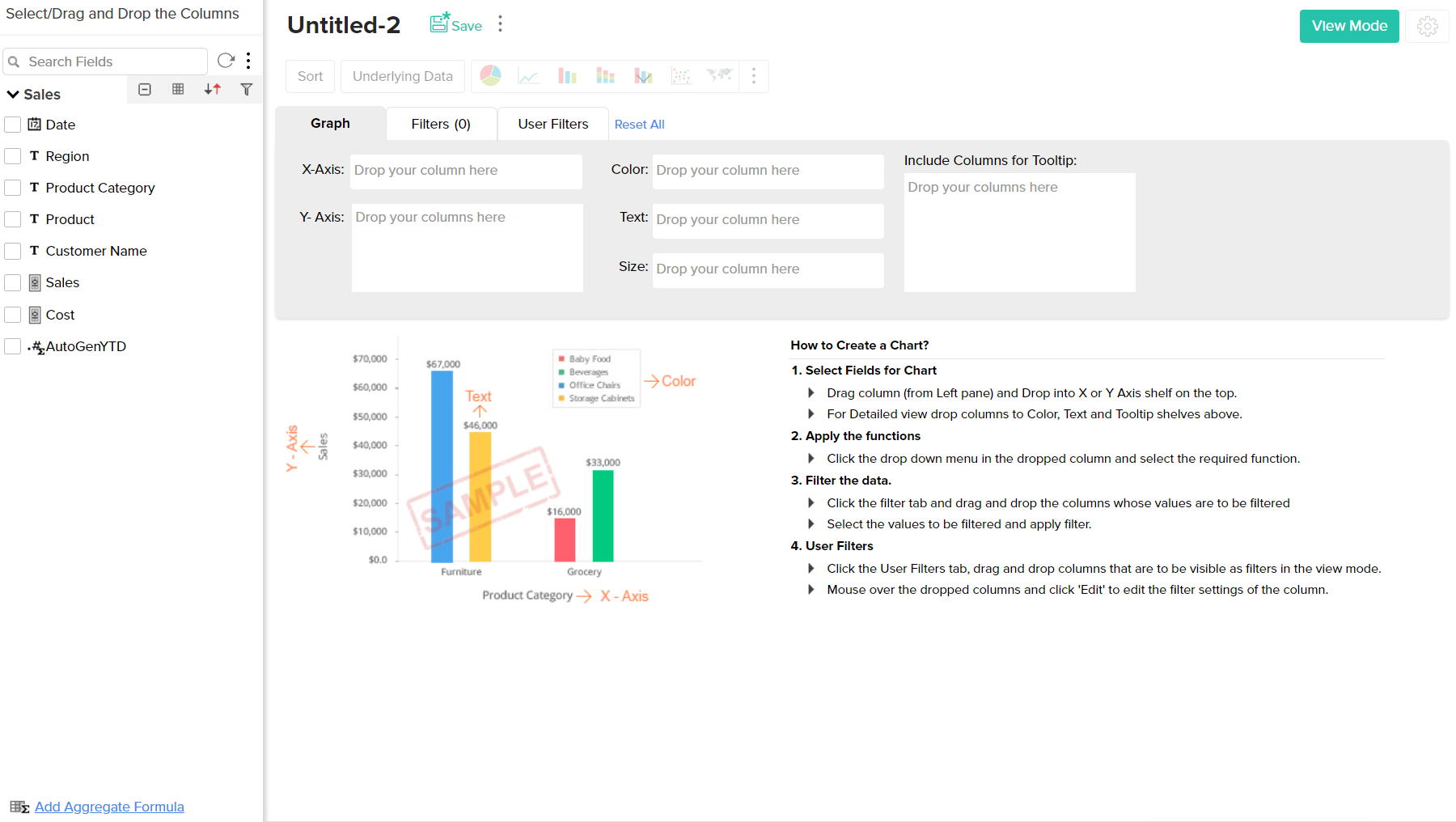Select the scatter chart type icon
Image resolution: width=1456 pixels, height=822 pixels.
pos(681,75)
